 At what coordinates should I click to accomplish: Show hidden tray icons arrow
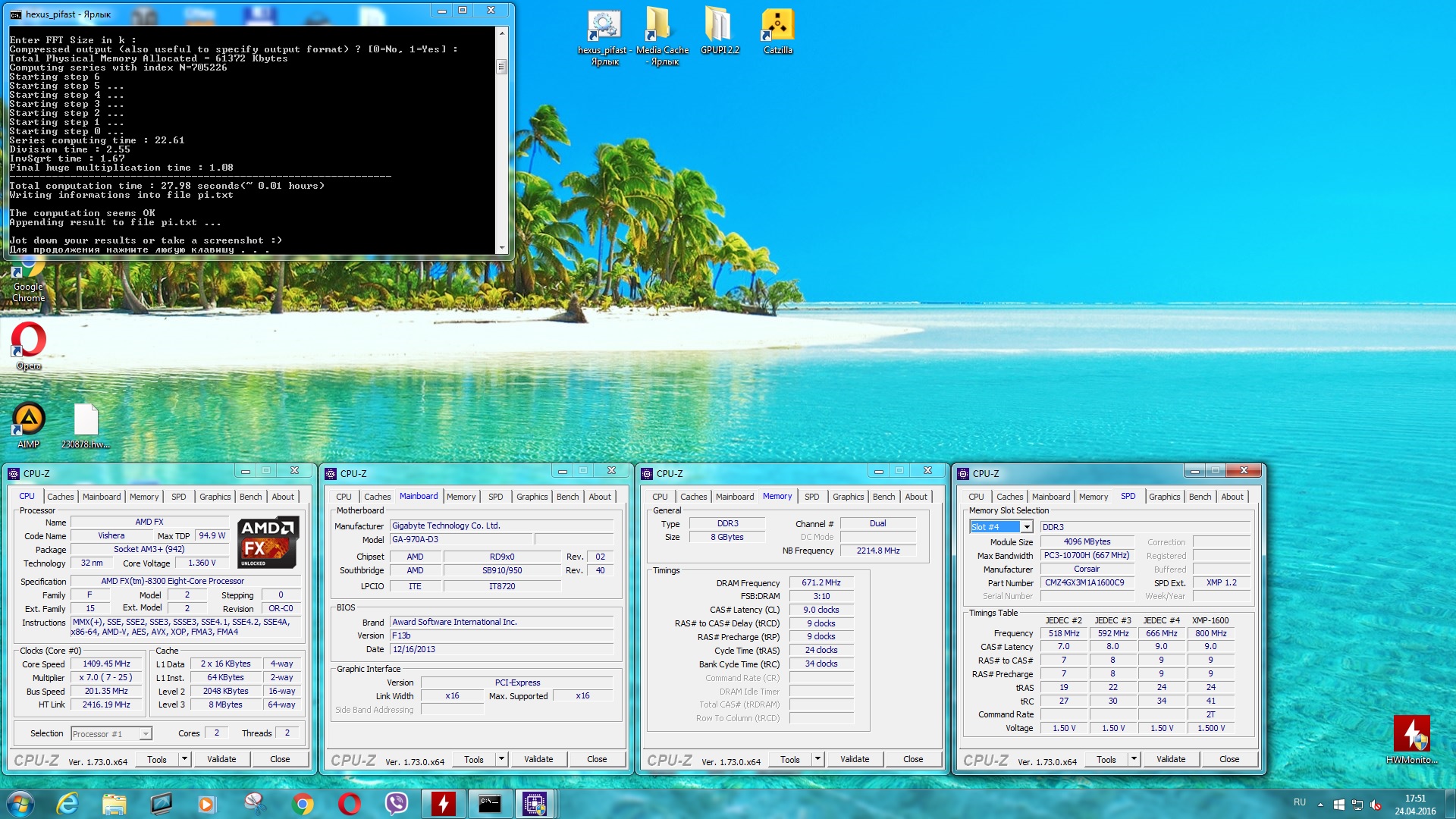(x=1320, y=805)
